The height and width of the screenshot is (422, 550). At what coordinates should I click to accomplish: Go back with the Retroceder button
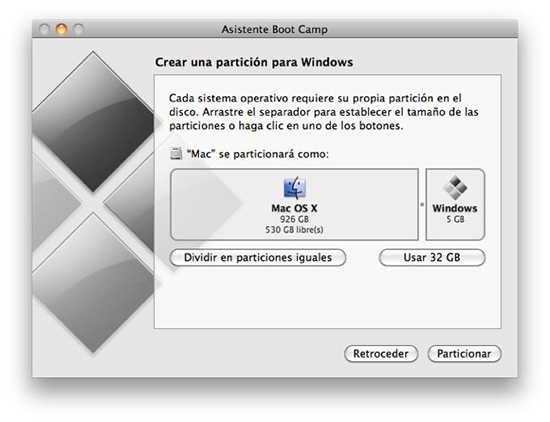click(381, 354)
